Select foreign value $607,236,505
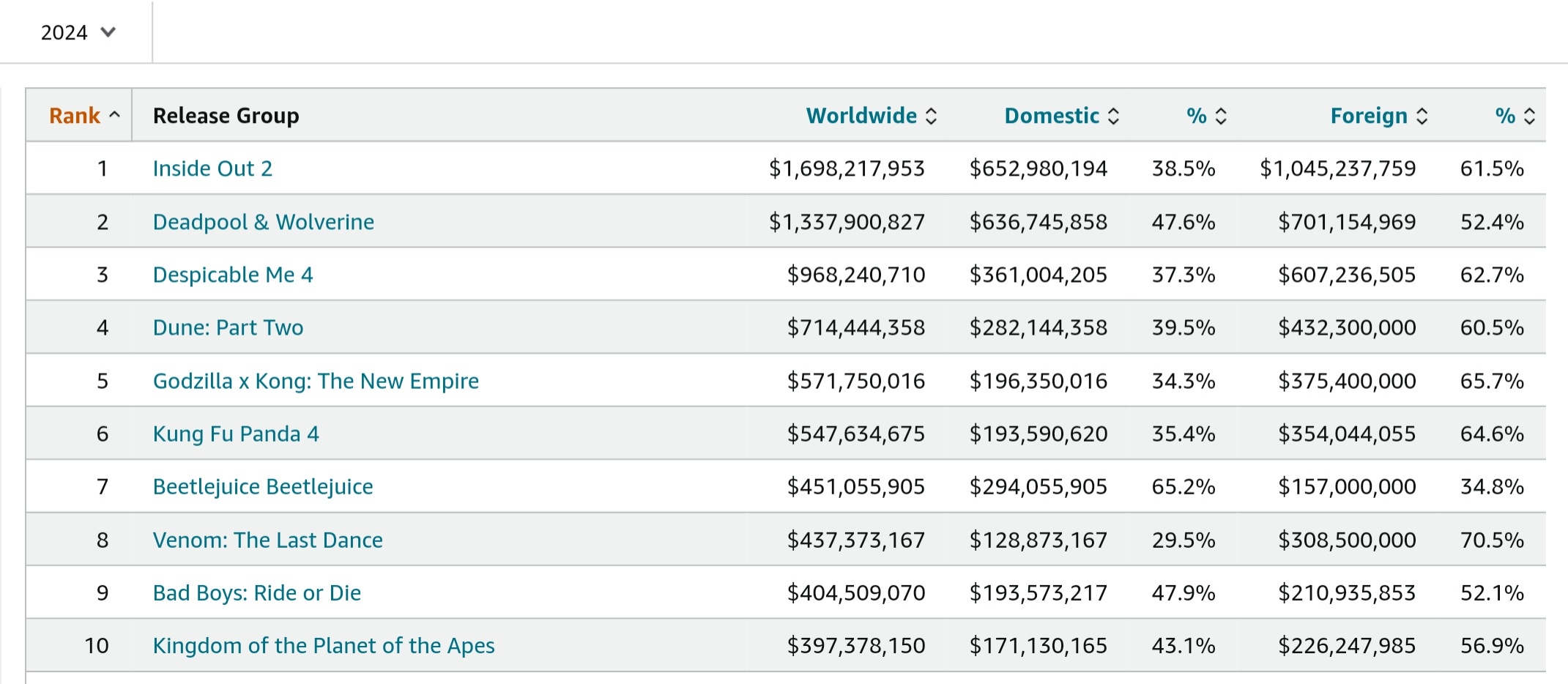The image size is (1568, 684). tap(1347, 275)
